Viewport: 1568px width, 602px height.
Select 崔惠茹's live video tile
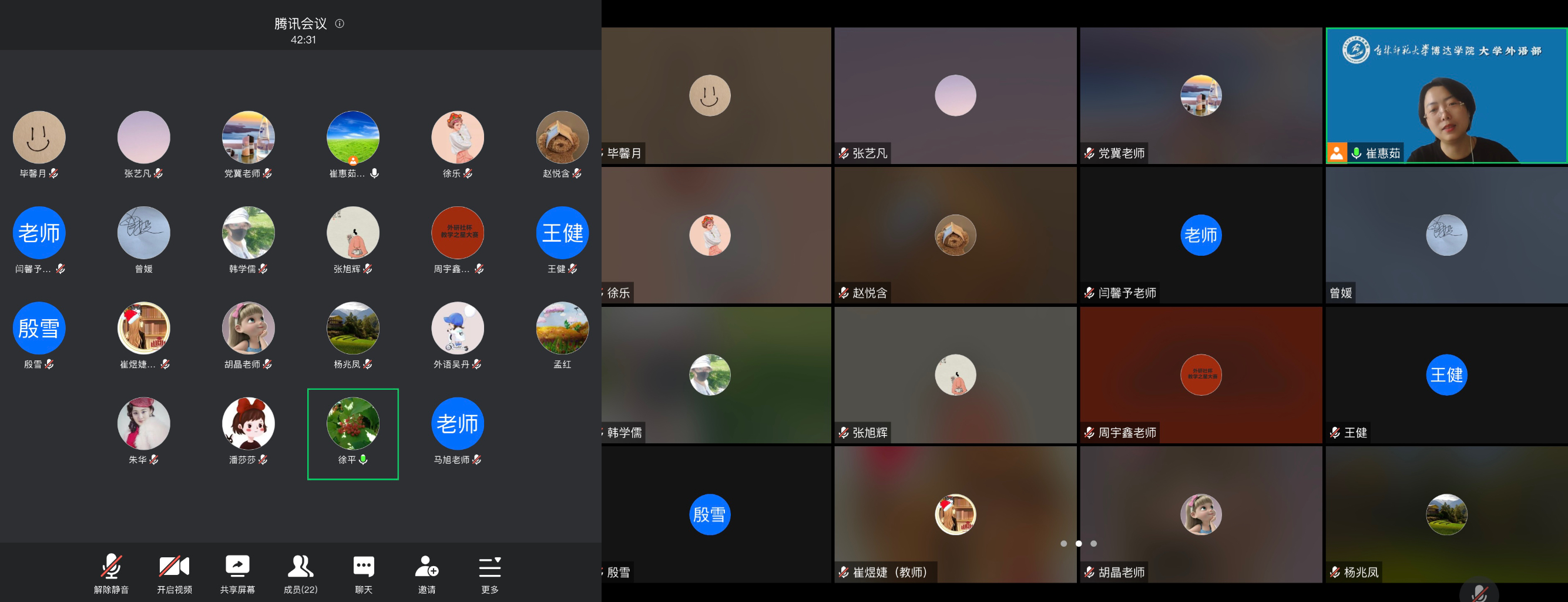pyautogui.click(x=1446, y=96)
